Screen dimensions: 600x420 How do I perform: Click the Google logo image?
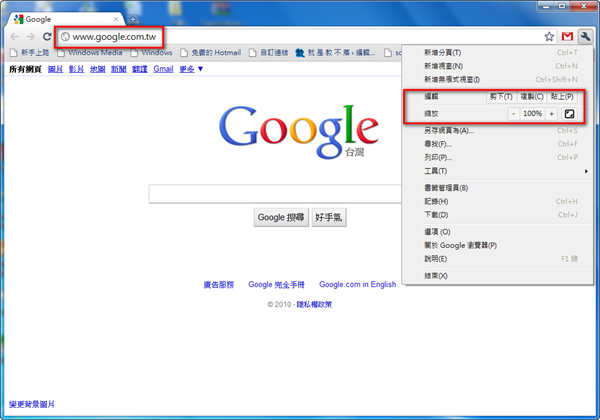click(299, 132)
